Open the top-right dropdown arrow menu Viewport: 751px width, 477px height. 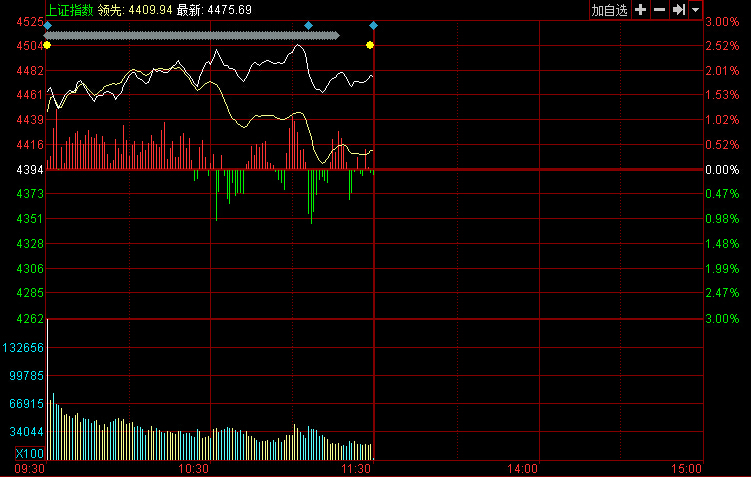pos(695,10)
